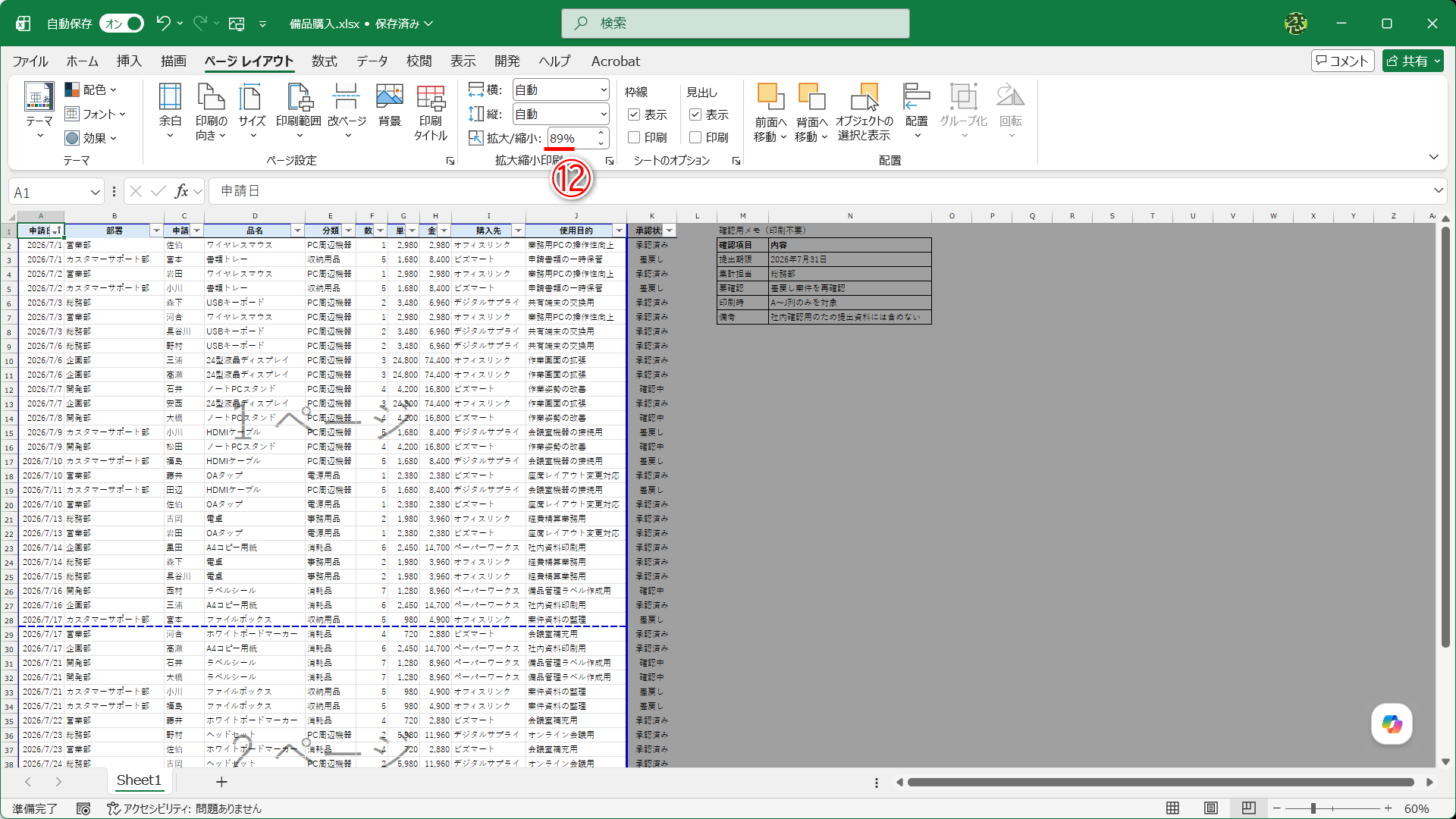Open the 配置 align menu

coord(917,111)
